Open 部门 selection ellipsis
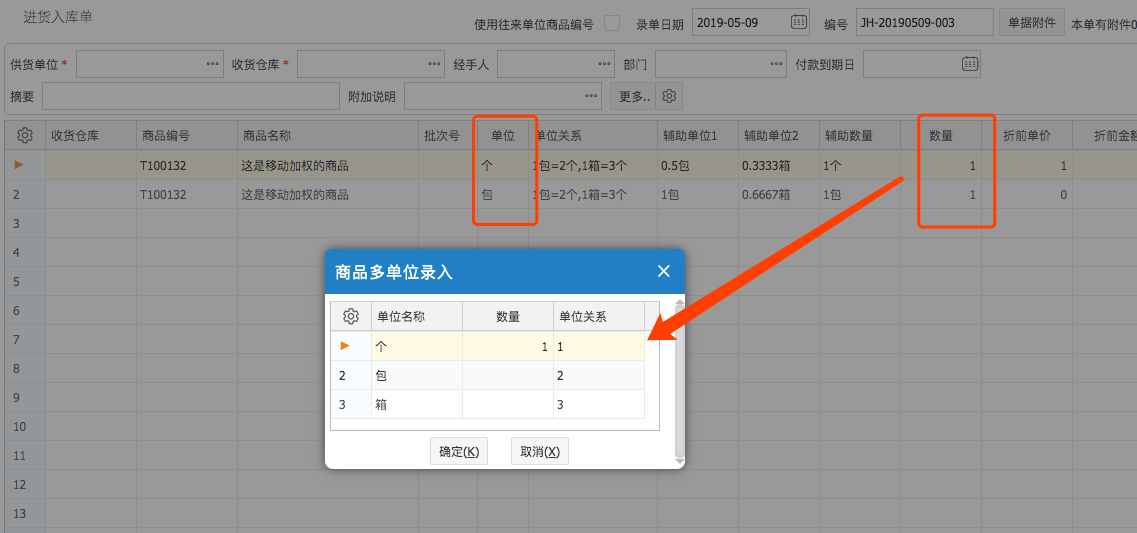 [777, 64]
